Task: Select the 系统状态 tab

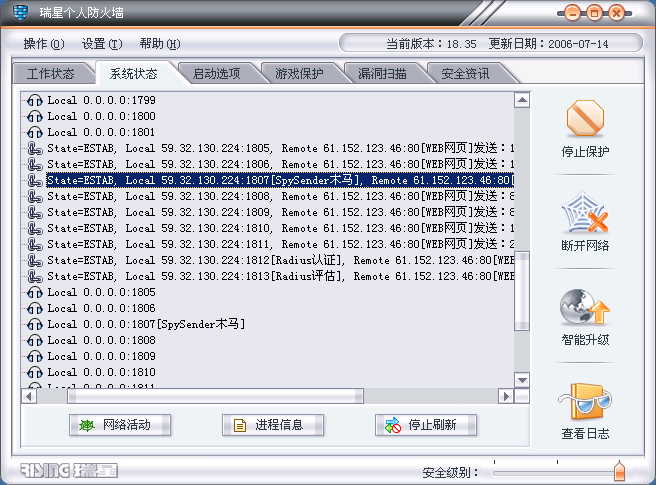Action: (133, 74)
